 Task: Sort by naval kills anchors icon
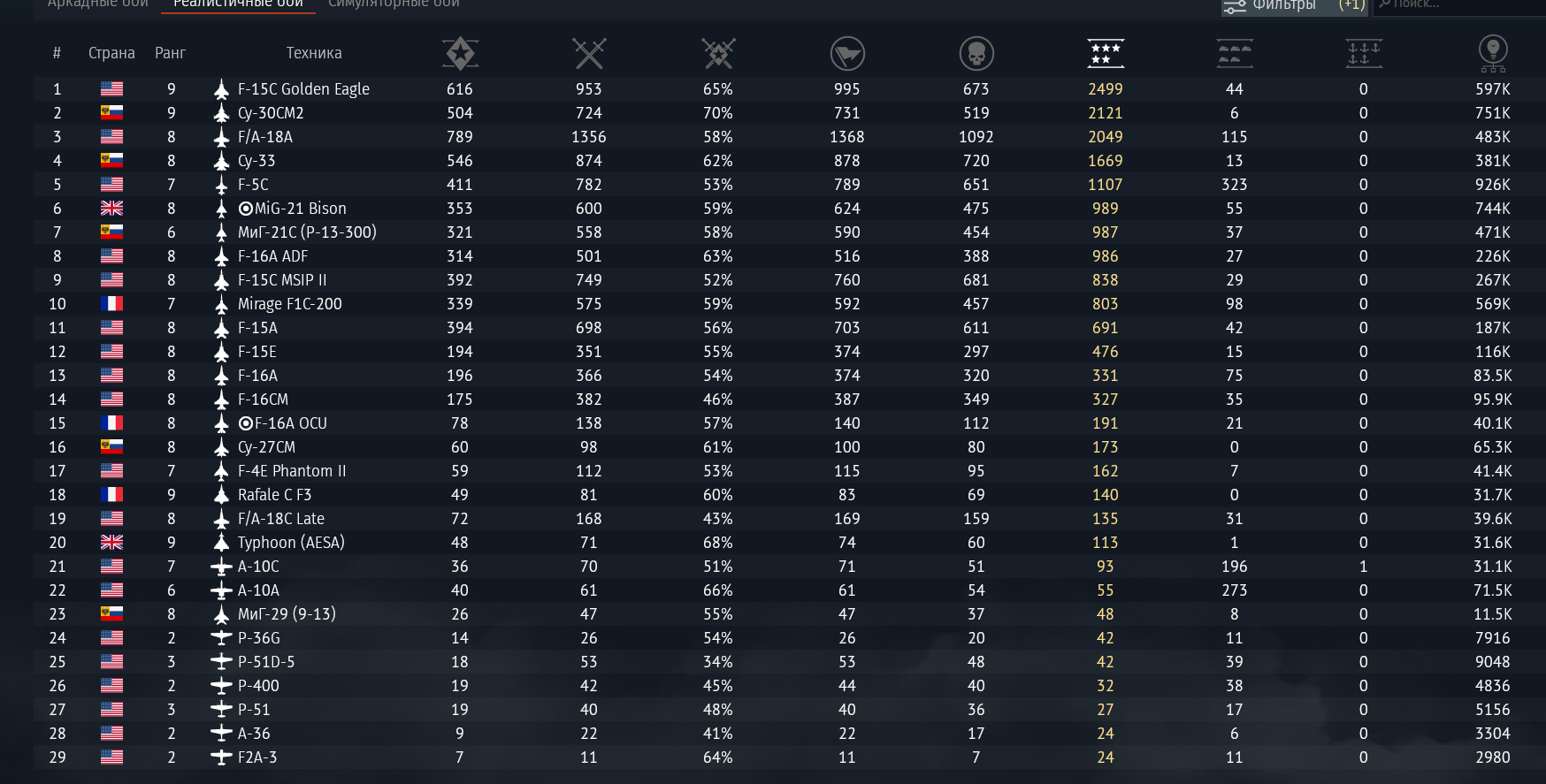[1364, 53]
